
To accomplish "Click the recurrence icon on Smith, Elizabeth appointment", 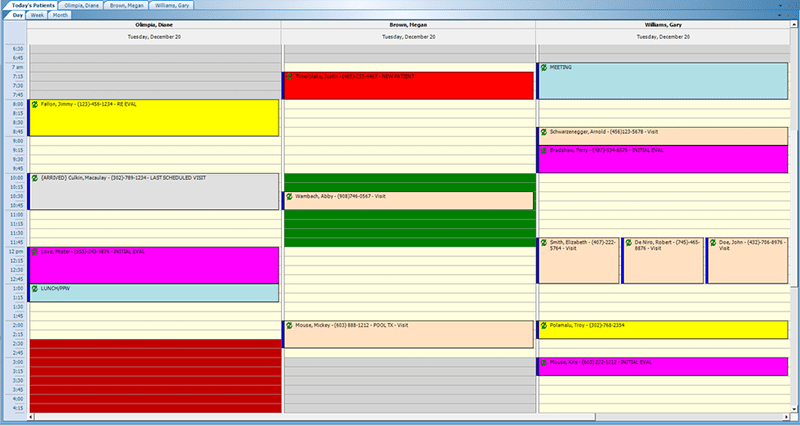I will [544, 243].
